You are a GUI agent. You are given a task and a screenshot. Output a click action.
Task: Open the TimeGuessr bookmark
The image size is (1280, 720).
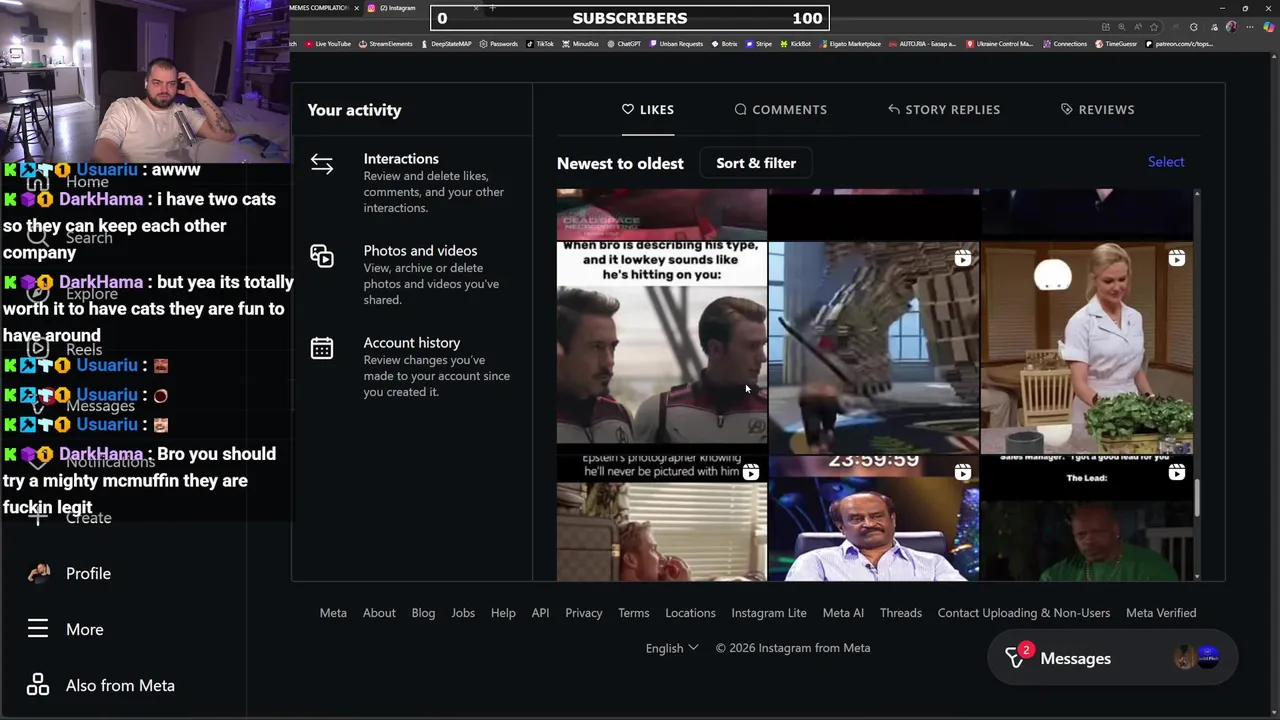point(1116,44)
